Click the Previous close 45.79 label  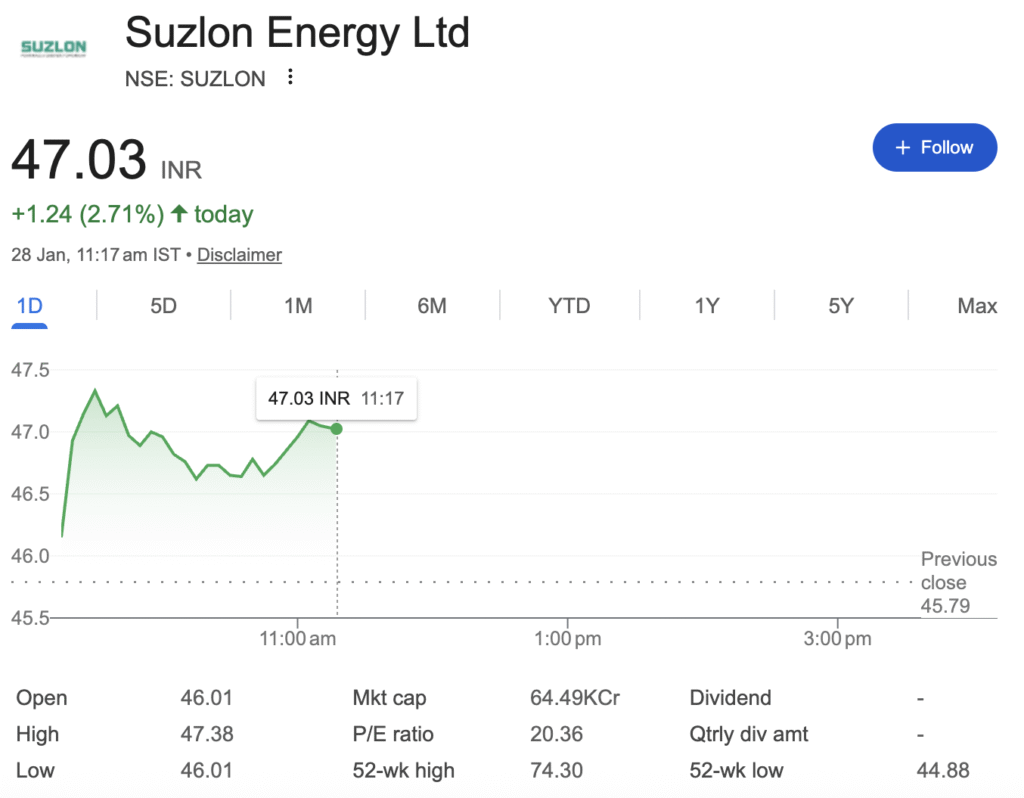click(958, 582)
